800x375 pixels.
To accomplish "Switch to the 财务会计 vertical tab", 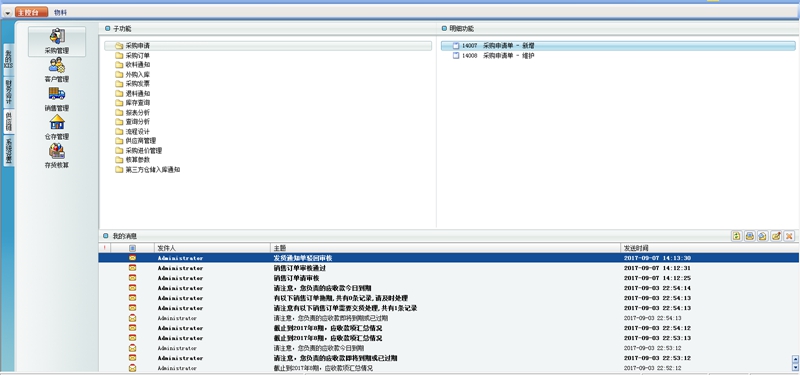I will 8,92.
